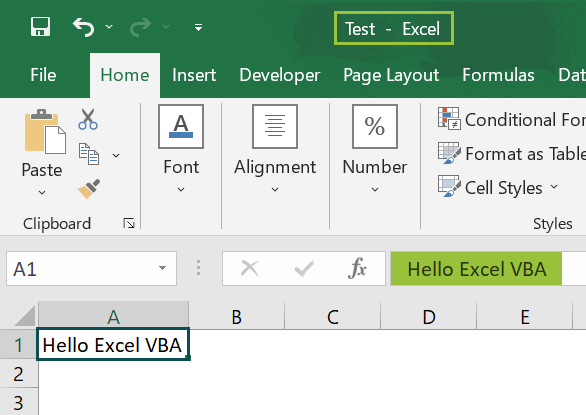Open the Undo history dropdown arrow
The image size is (586, 415).
pyautogui.click(x=109, y=27)
